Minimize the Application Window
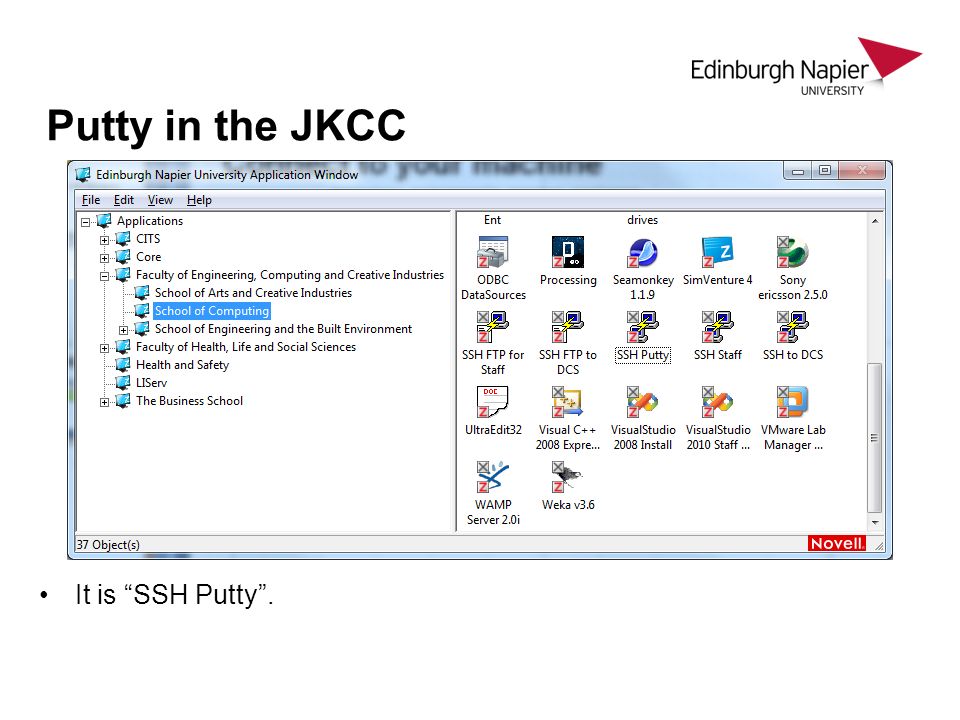The image size is (960, 720). pos(797,171)
